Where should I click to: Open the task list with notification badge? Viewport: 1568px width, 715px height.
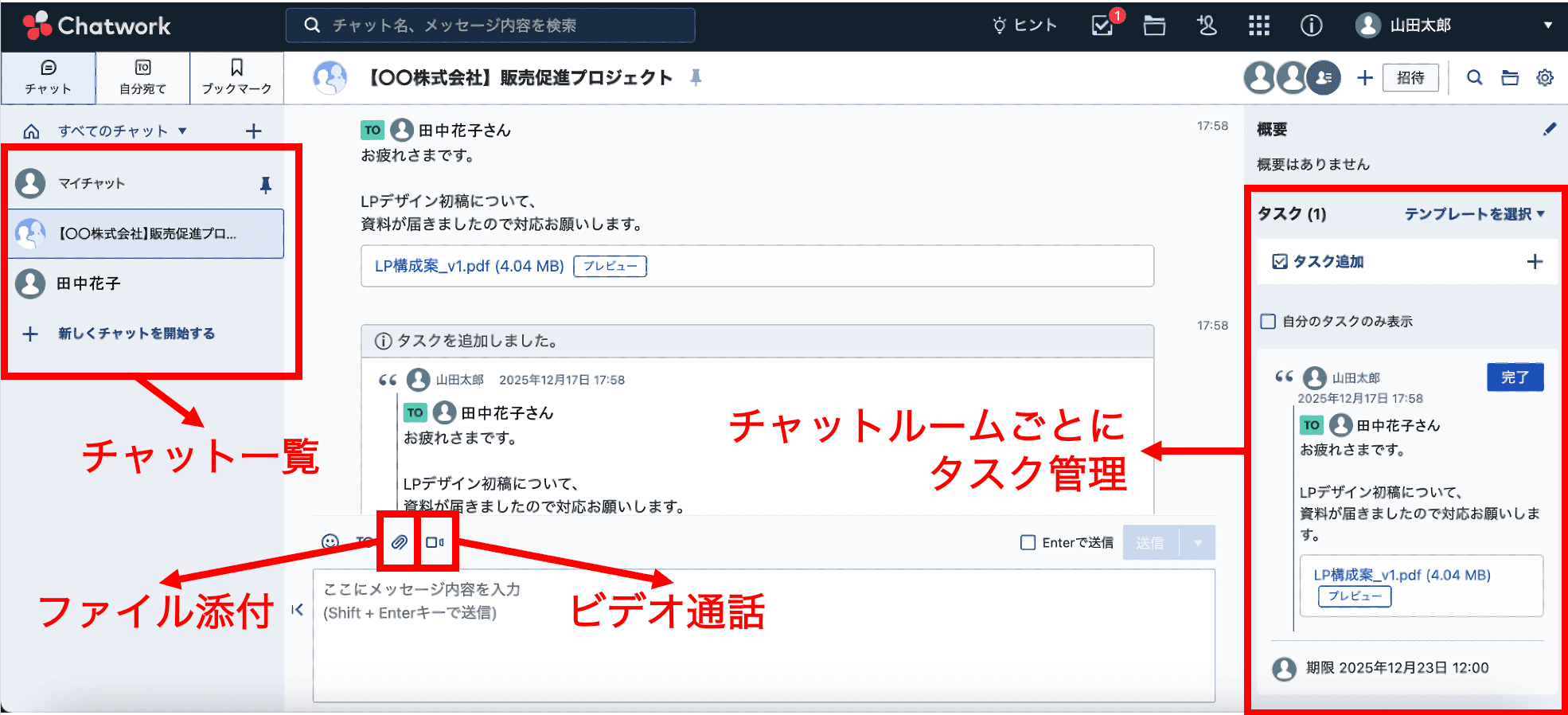[1103, 25]
